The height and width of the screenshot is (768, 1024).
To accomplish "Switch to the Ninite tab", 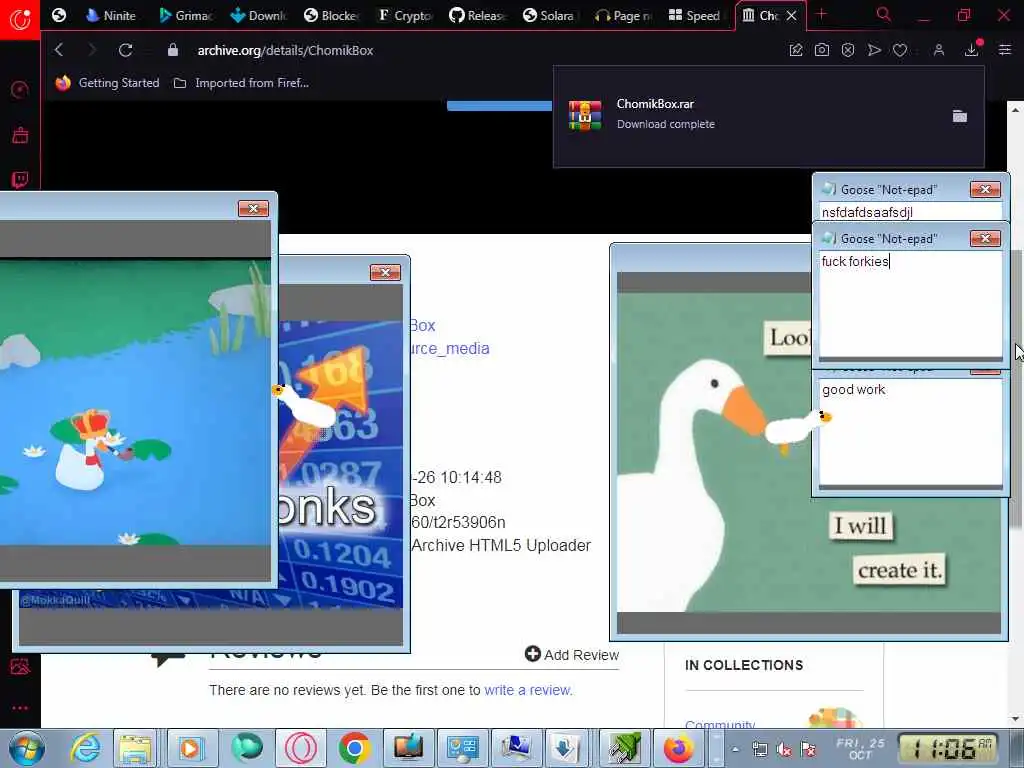I will tap(111, 16).
